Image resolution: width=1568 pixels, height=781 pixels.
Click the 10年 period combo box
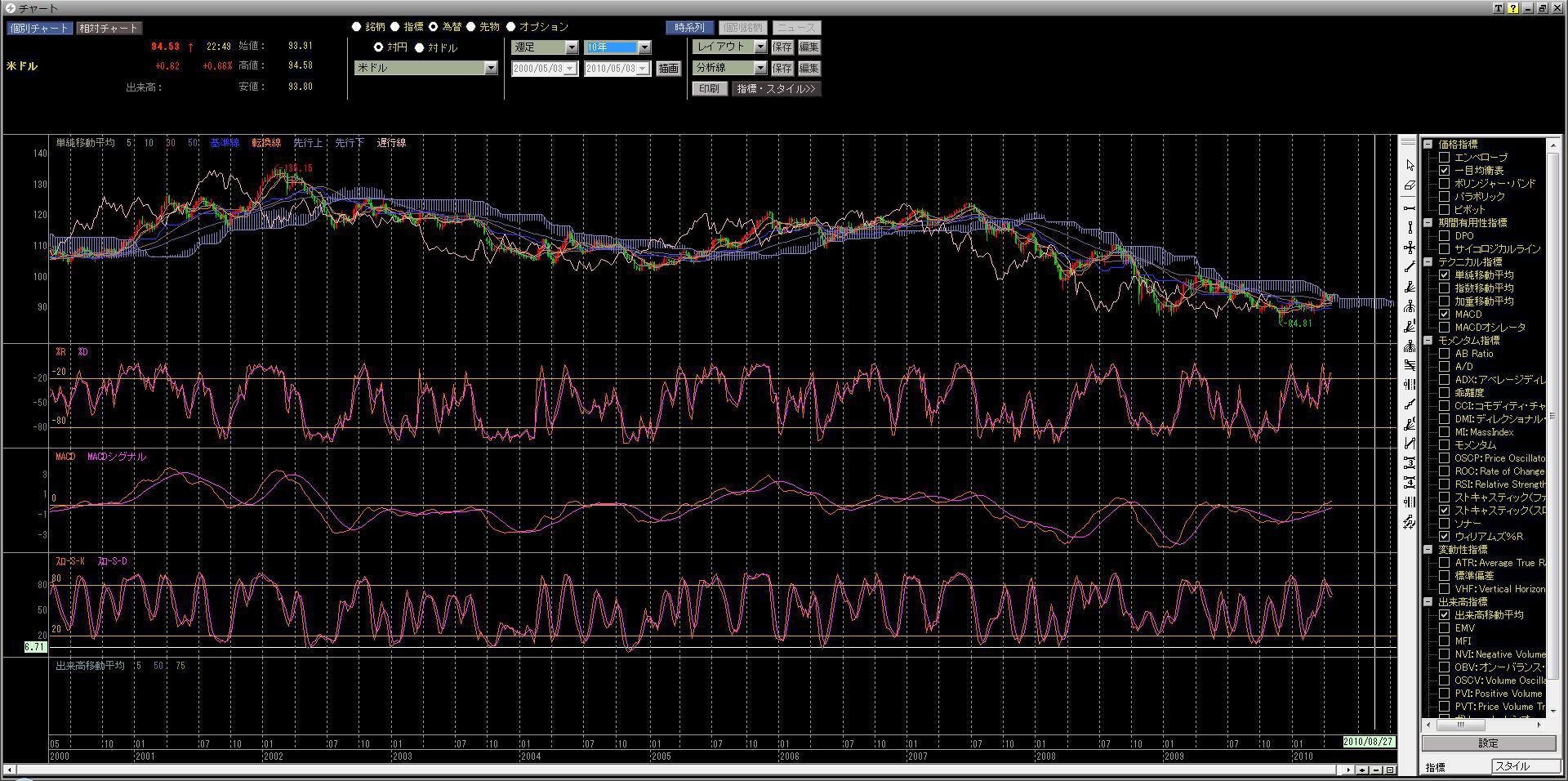tap(617, 48)
